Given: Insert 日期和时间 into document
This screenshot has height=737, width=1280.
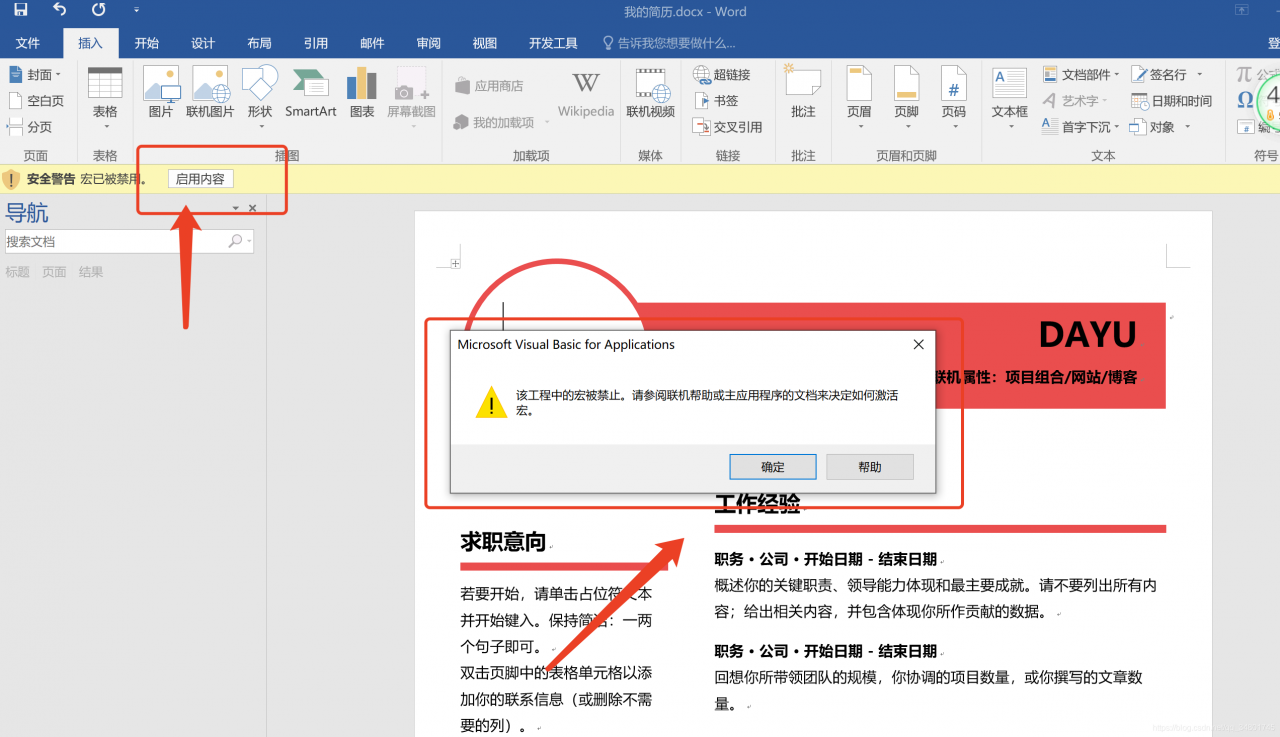Looking at the screenshot, I should pyautogui.click(x=1171, y=101).
